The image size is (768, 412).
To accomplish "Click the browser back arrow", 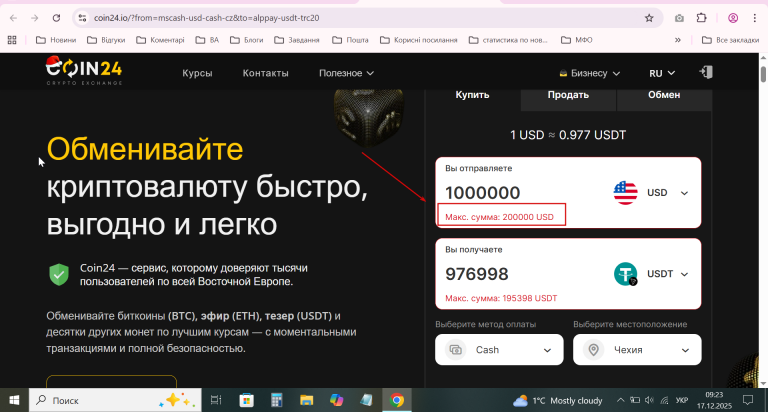I will (13, 18).
